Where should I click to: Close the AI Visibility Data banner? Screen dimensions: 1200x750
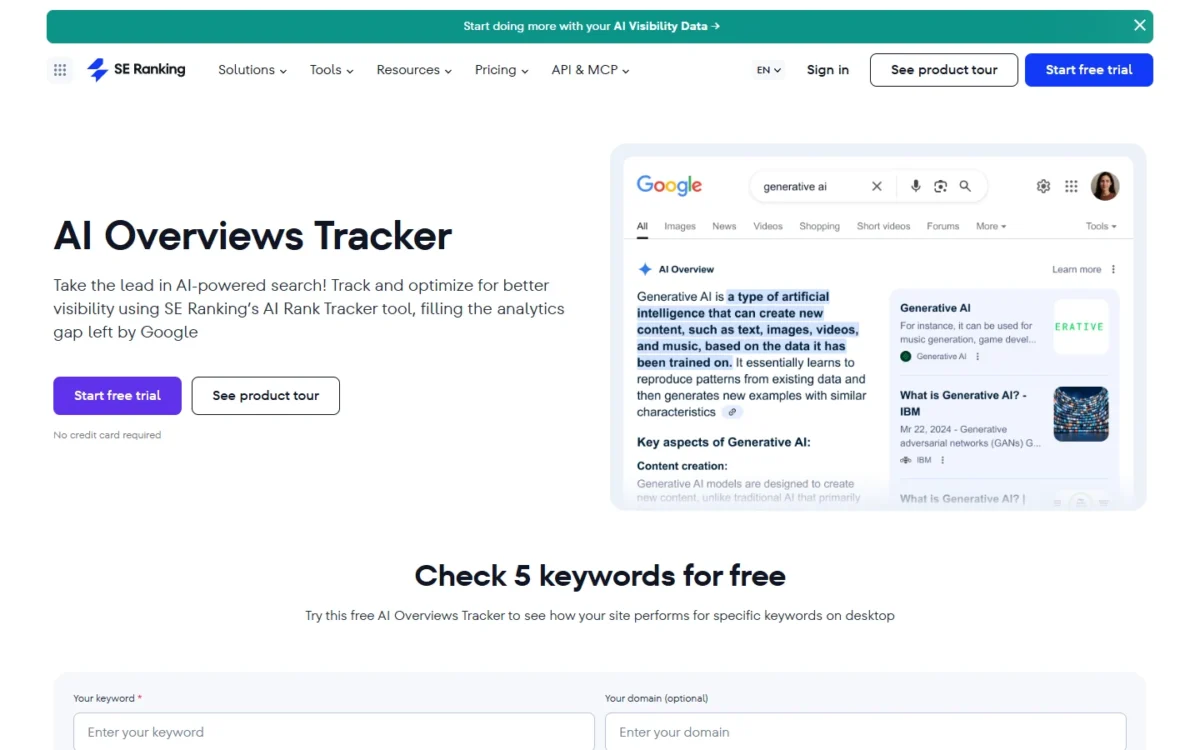pos(1139,26)
